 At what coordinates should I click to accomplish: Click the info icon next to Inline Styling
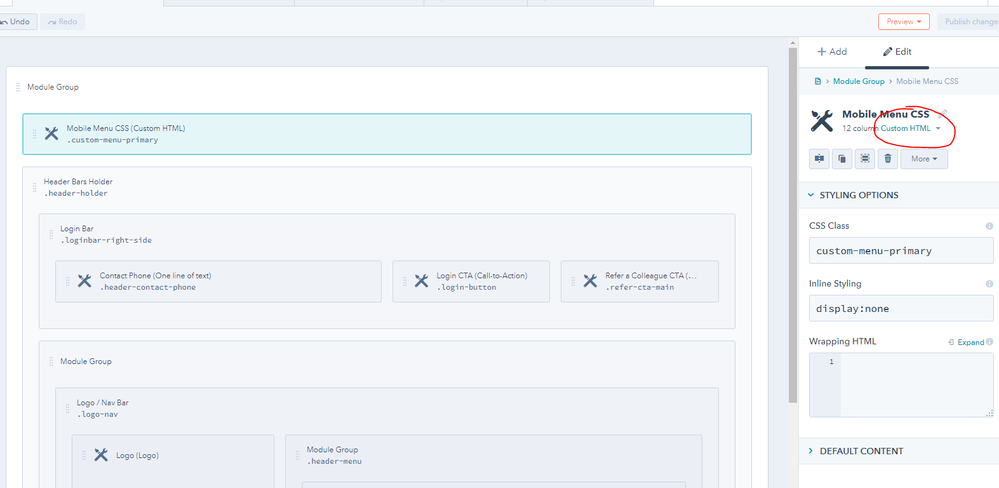(x=989, y=284)
